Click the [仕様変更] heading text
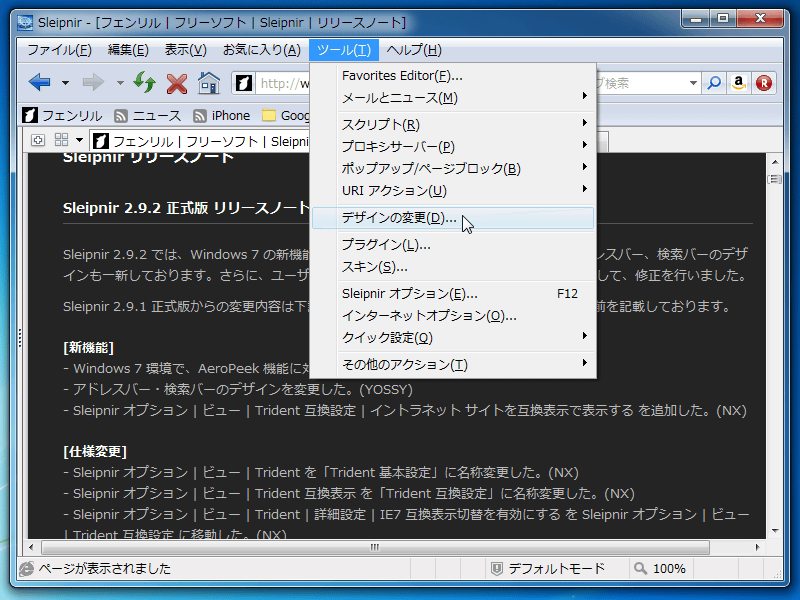The image size is (800, 600). coord(95,452)
